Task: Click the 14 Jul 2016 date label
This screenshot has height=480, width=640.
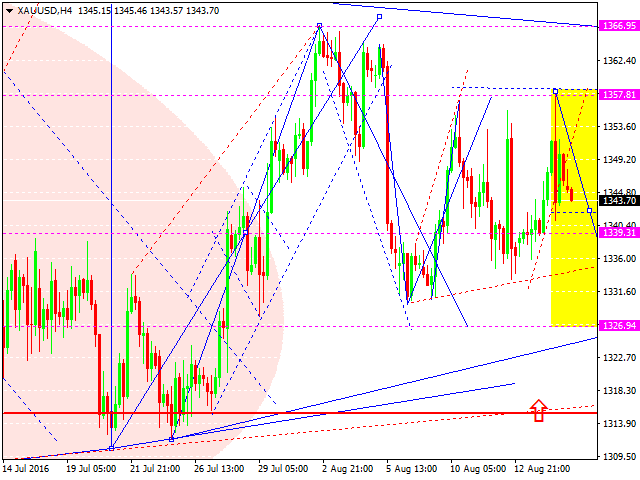Action: 26,469
